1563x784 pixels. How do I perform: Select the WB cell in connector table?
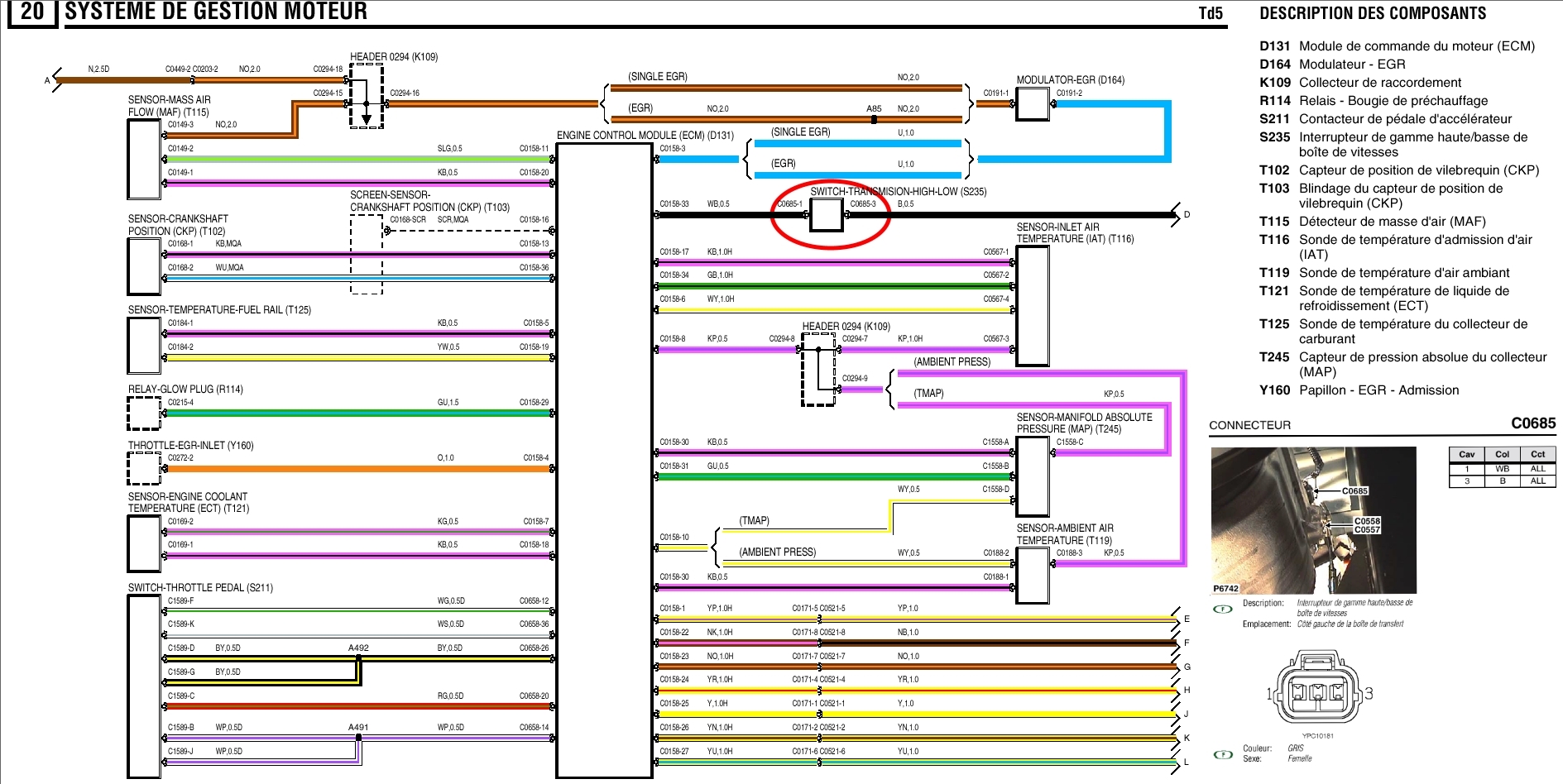[1502, 469]
